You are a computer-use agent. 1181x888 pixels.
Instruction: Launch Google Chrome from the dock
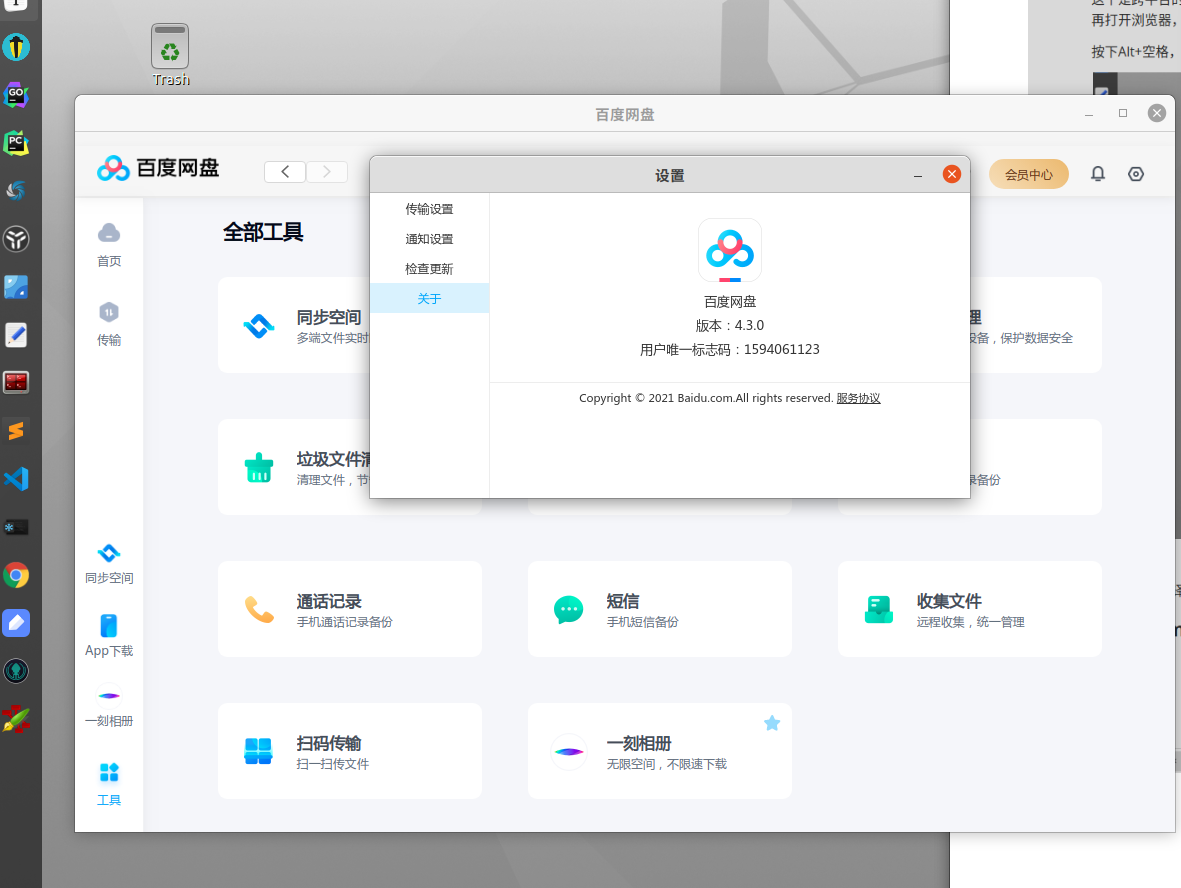click(16, 575)
